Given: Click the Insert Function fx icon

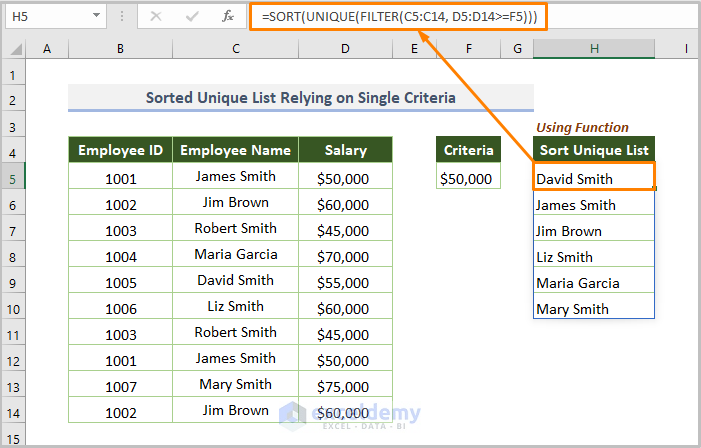Looking at the screenshot, I should 228,17.
